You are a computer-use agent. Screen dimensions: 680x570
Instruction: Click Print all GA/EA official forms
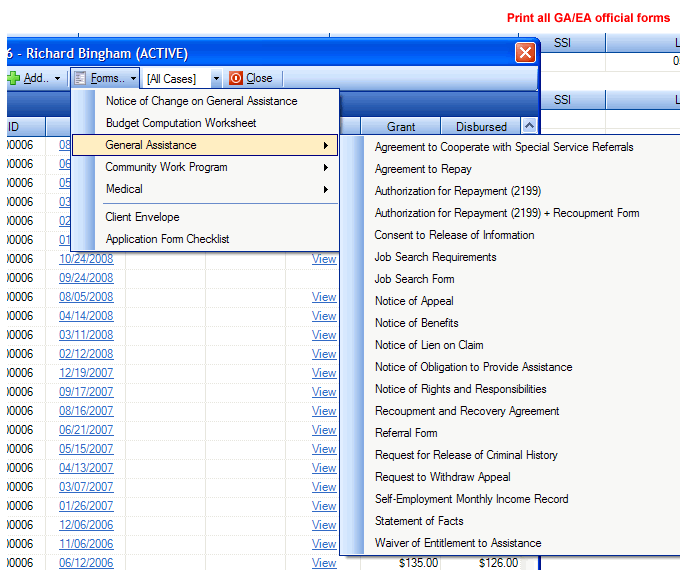588,18
